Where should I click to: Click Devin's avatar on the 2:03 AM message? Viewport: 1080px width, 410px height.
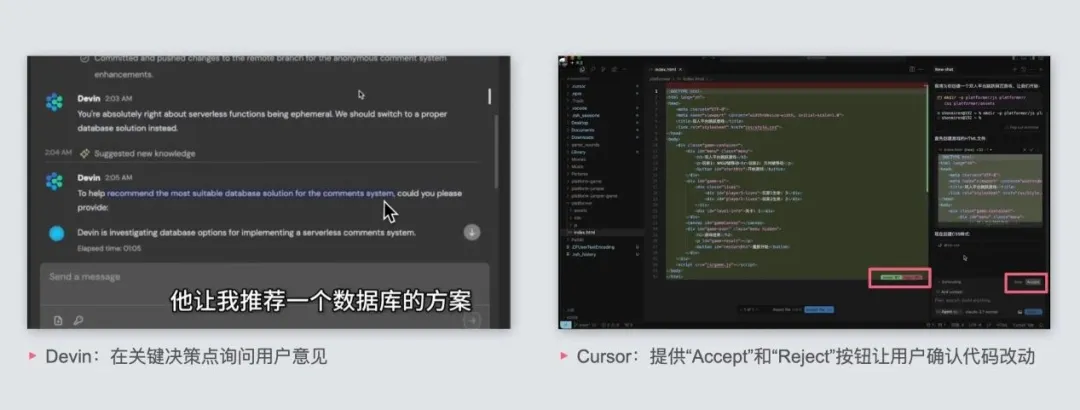[54, 102]
